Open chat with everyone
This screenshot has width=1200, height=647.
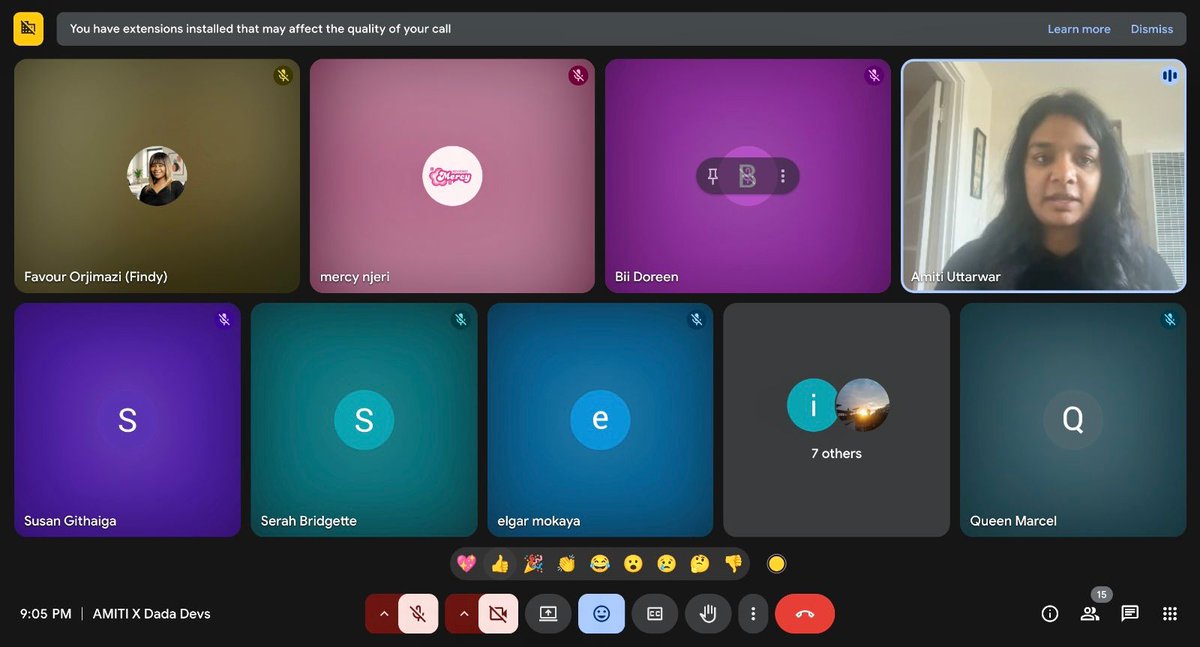tap(1130, 614)
